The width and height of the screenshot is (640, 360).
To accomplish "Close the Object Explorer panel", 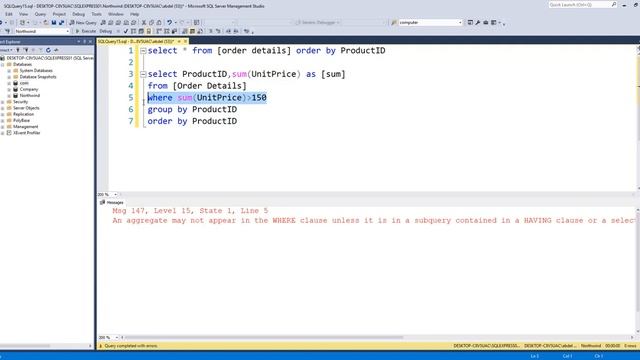I will coord(90,41).
